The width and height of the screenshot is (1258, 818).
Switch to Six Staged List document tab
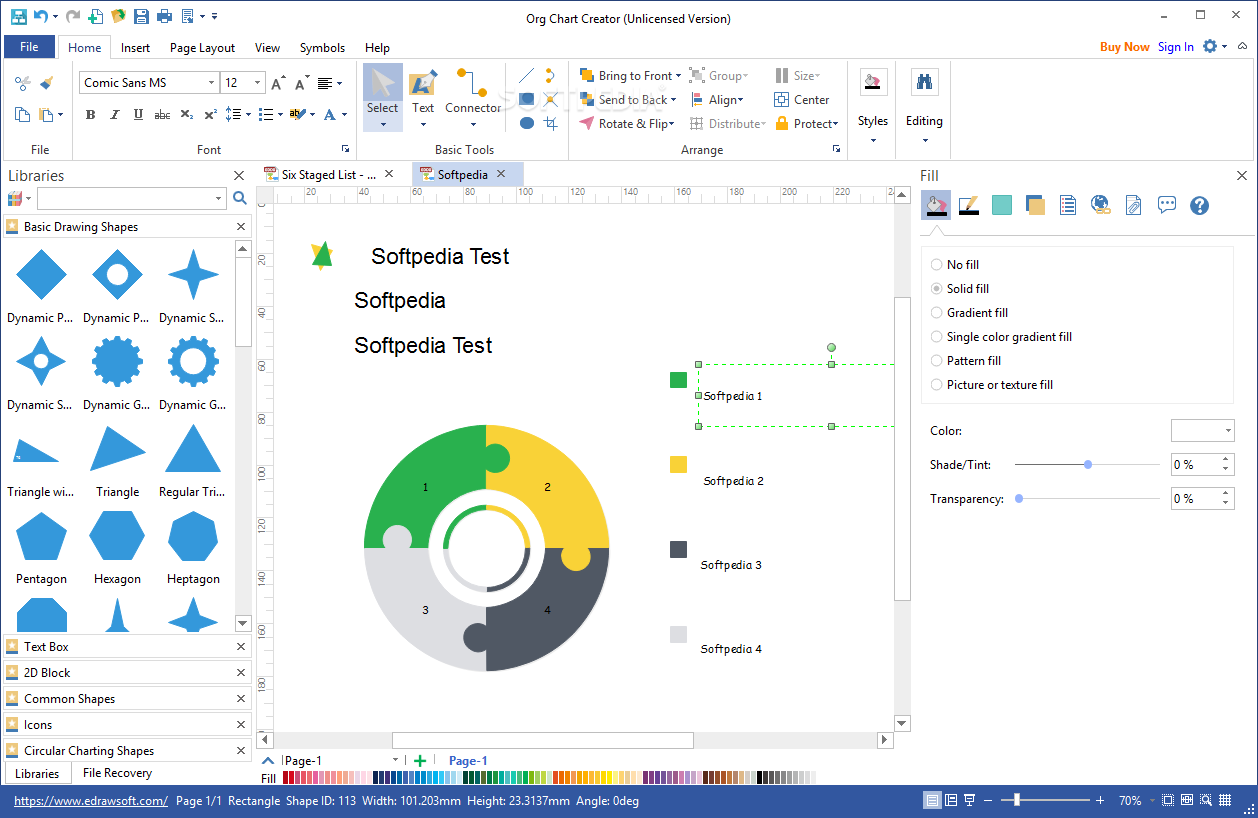[329, 174]
